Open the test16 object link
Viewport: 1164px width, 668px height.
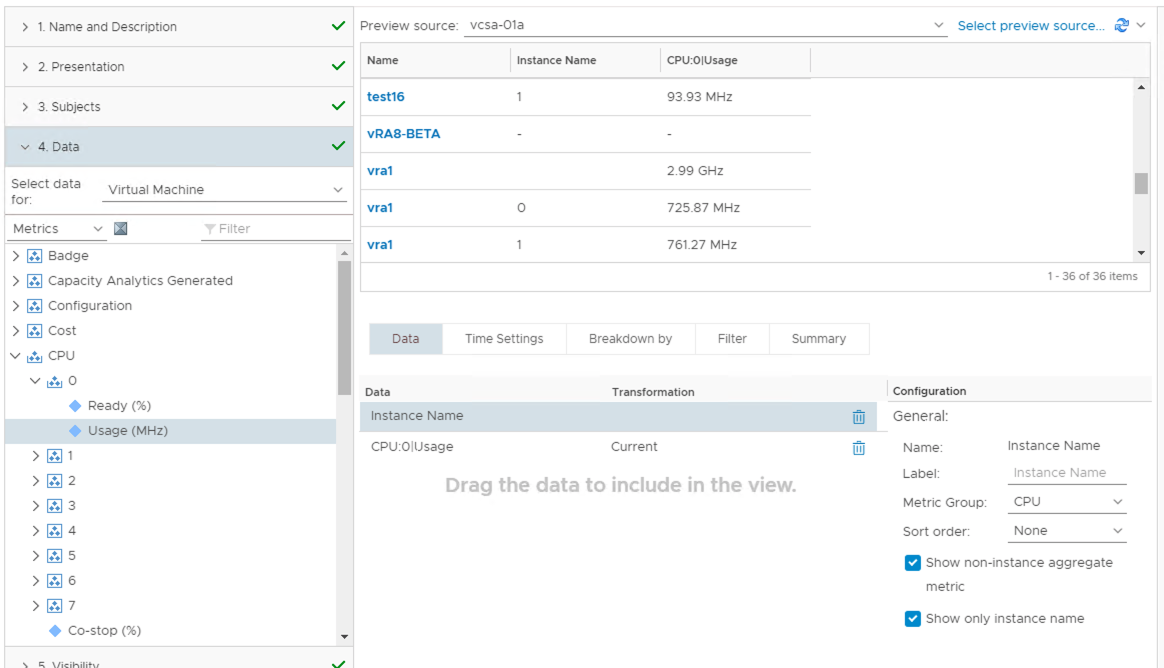click(386, 97)
